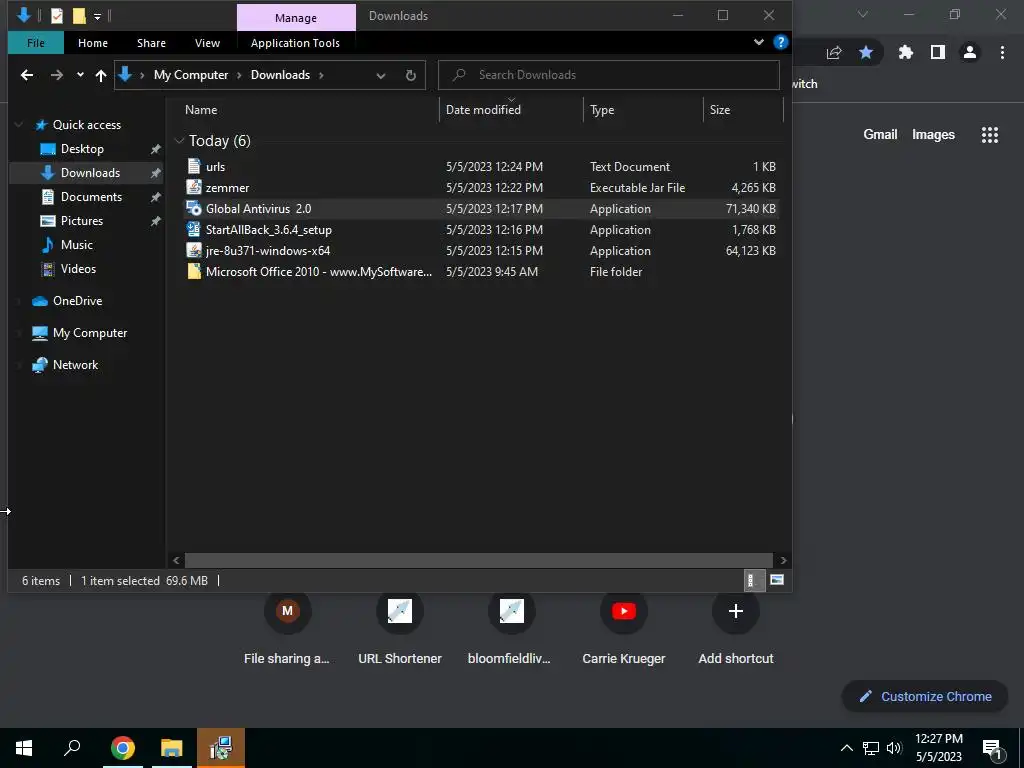The width and height of the screenshot is (1024, 768).
Task: Select Documents in the navigation pane
Action: click(91, 197)
